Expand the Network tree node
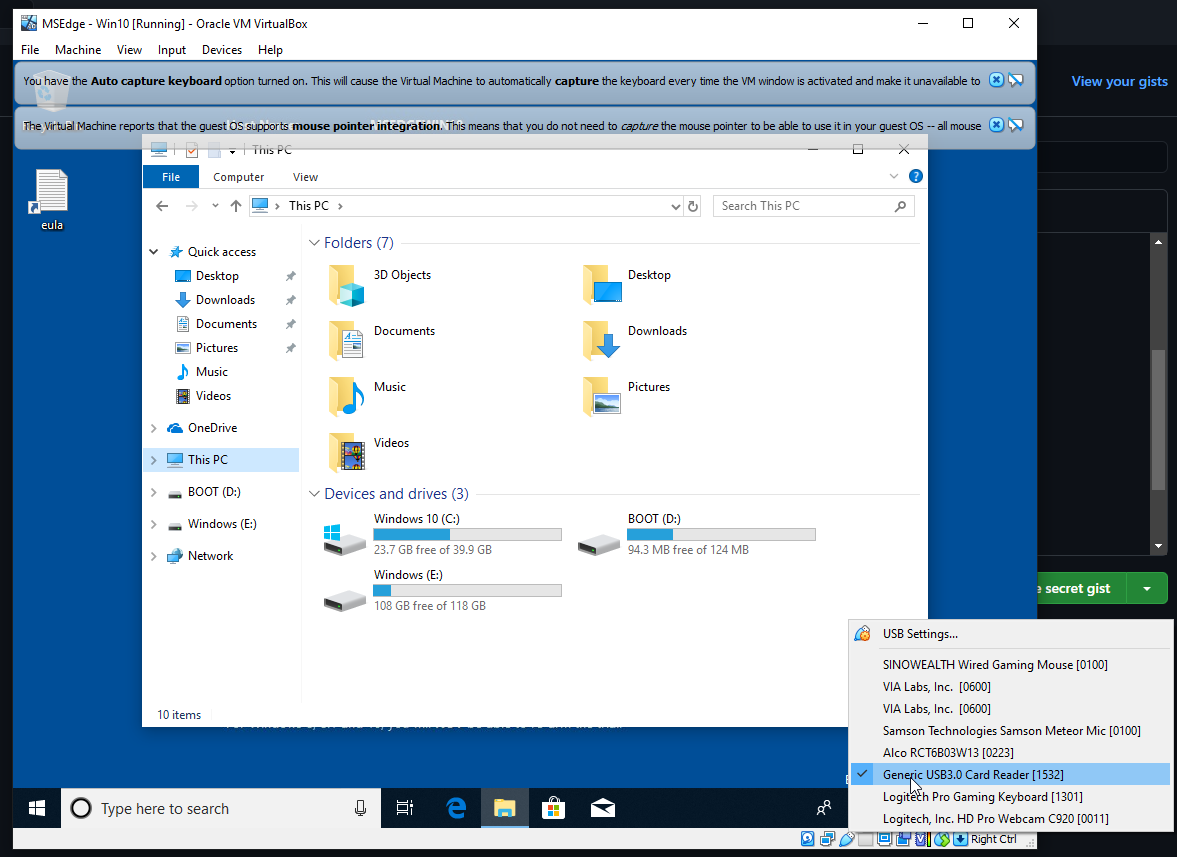The image size is (1177, 857). coord(153,556)
